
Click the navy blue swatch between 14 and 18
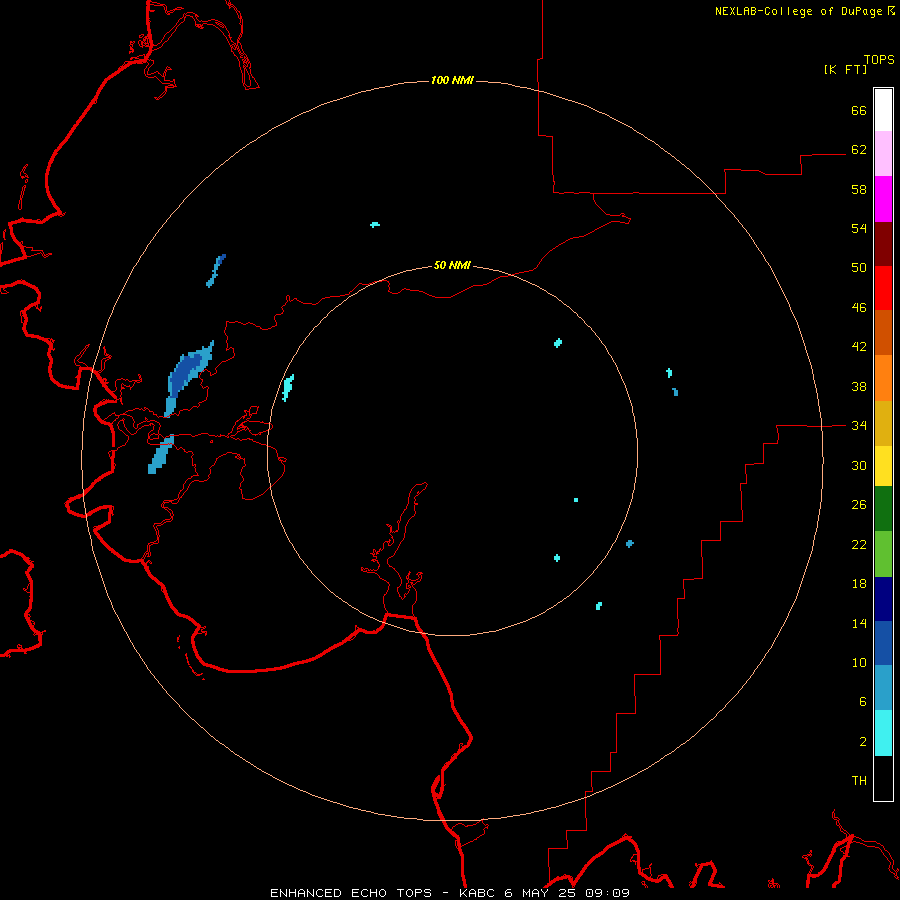point(883,599)
